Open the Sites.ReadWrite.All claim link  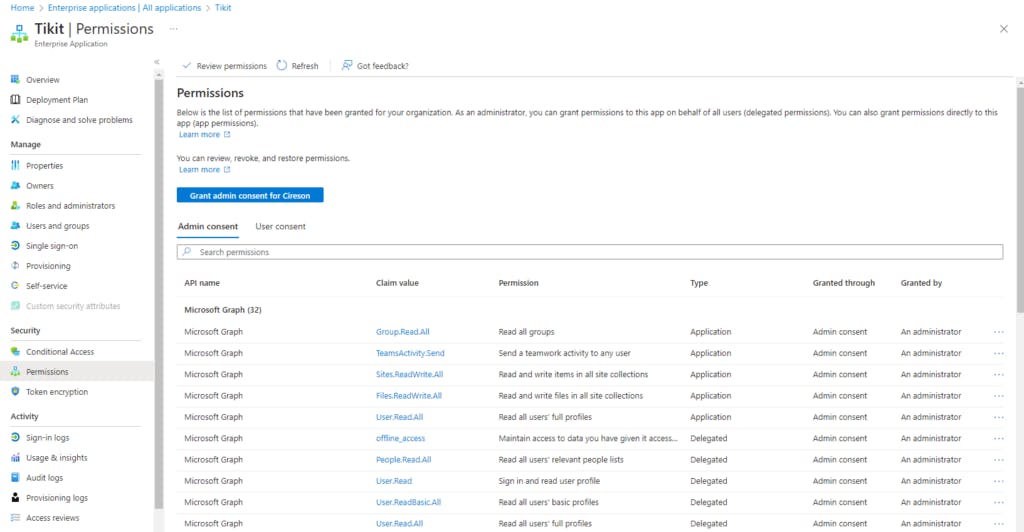point(409,375)
